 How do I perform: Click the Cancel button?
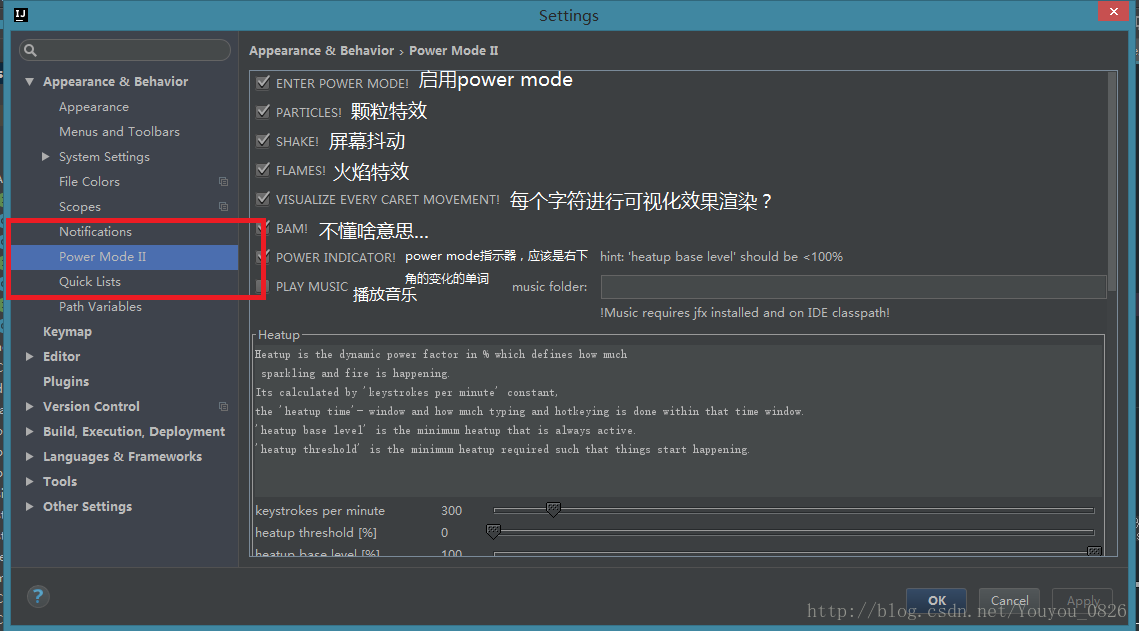point(1009,601)
